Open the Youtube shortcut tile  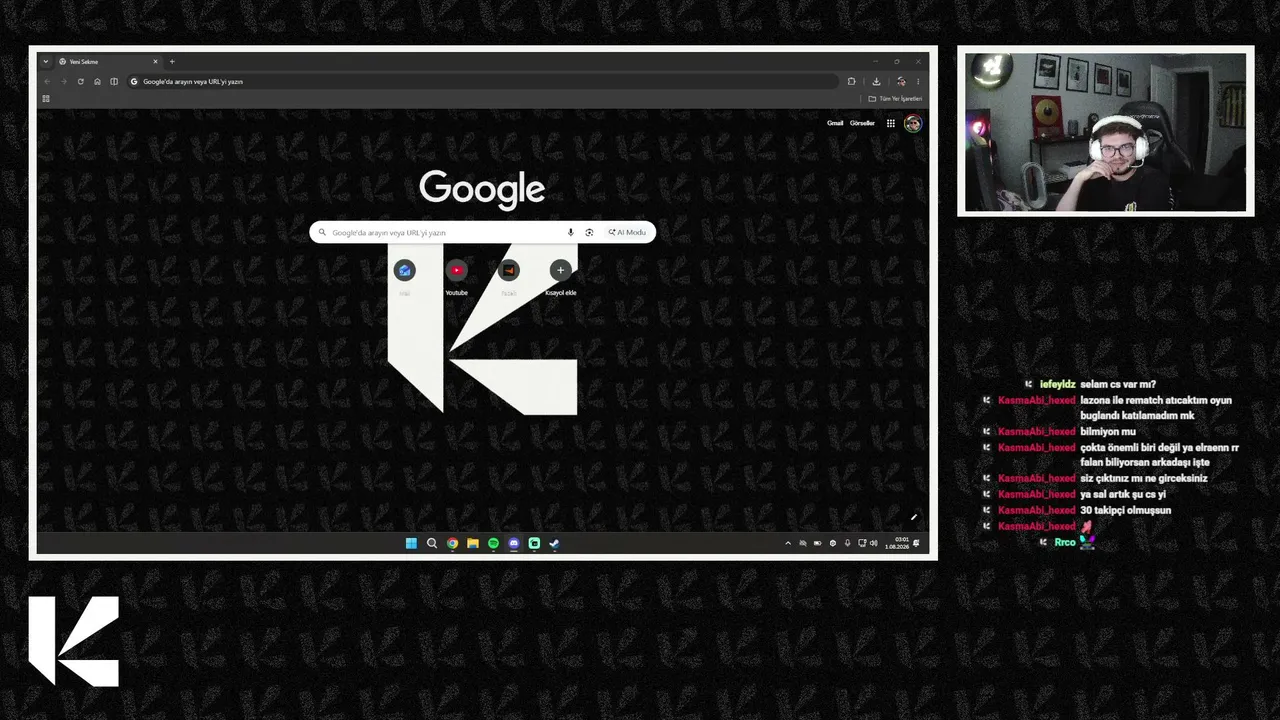[456, 276]
